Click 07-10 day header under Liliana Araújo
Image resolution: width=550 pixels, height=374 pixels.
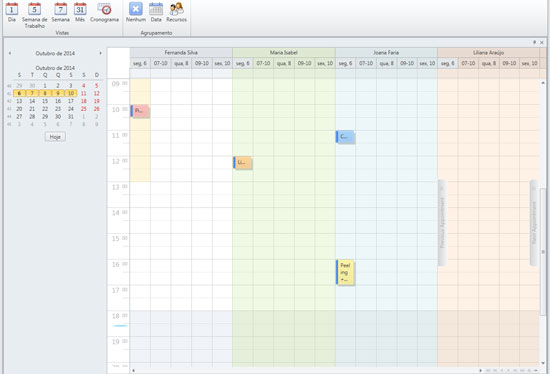coord(468,64)
